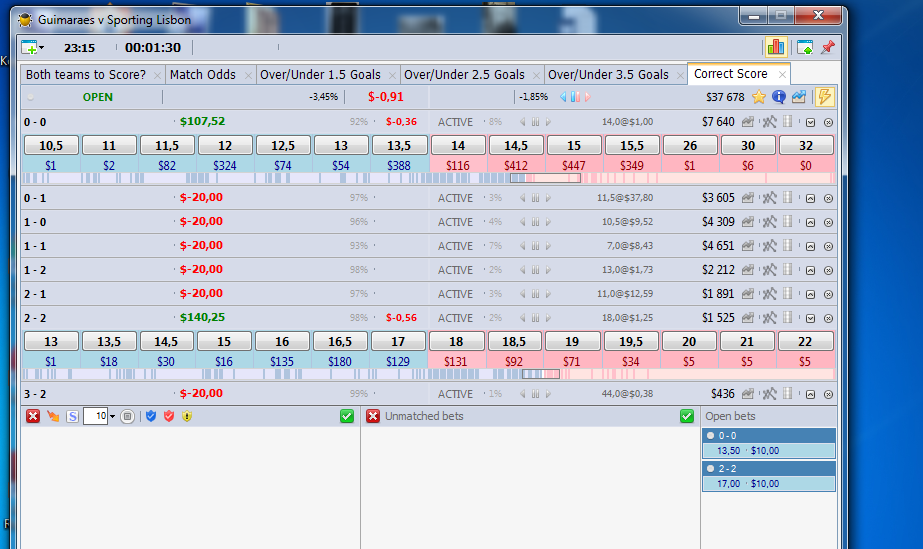Viewport: 923px width, 549px height.
Task: Open market info blue bubble icon
Action: click(778, 97)
